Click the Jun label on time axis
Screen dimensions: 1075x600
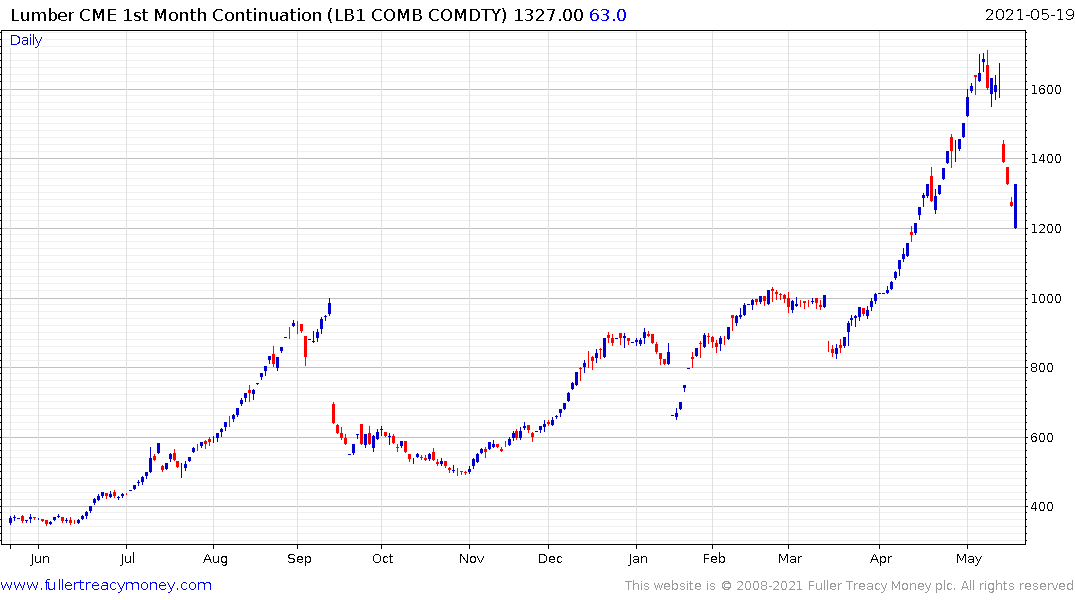tap(40, 559)
